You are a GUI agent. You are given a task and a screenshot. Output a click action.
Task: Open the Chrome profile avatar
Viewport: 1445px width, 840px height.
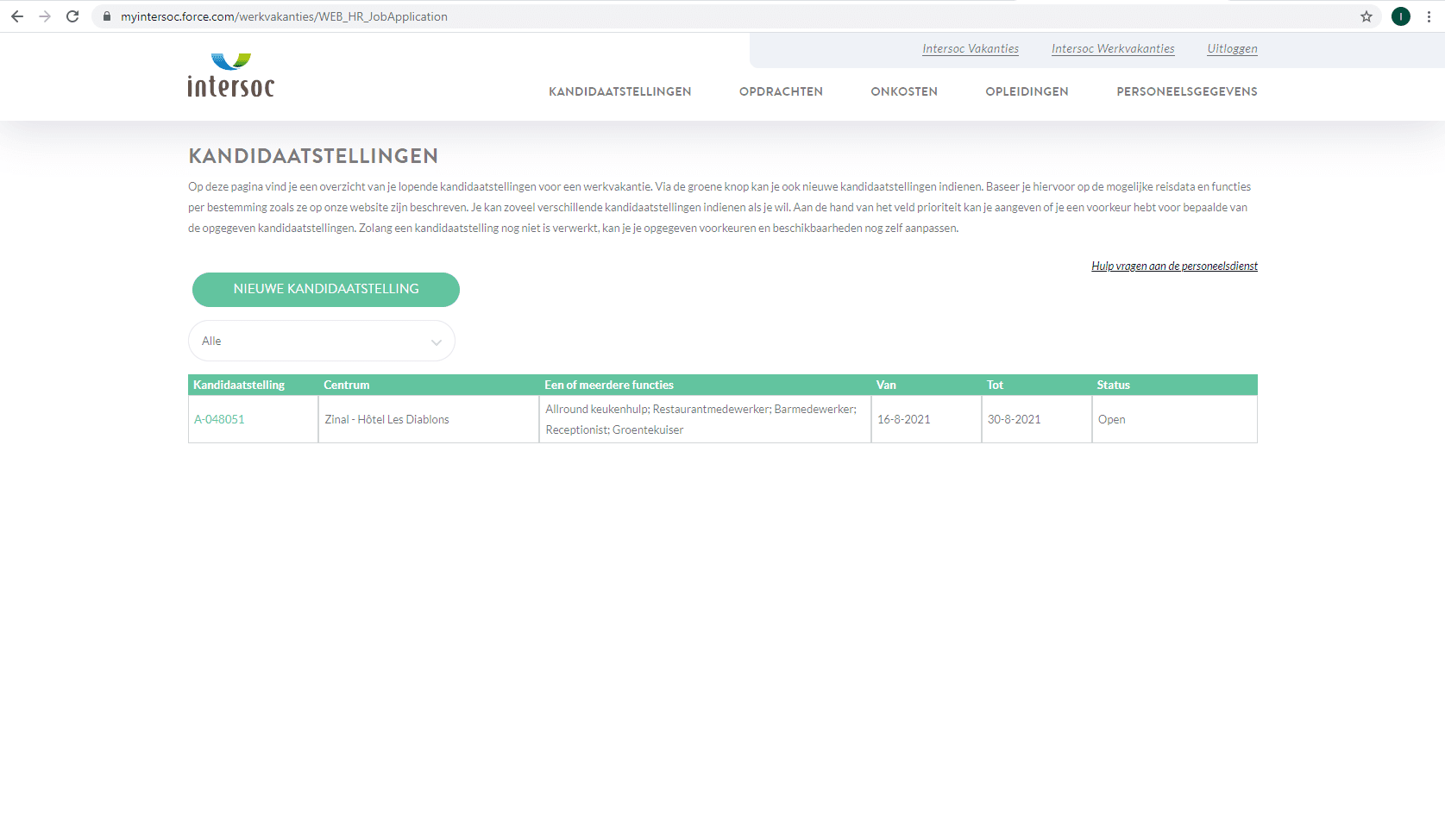[1401, 16]
